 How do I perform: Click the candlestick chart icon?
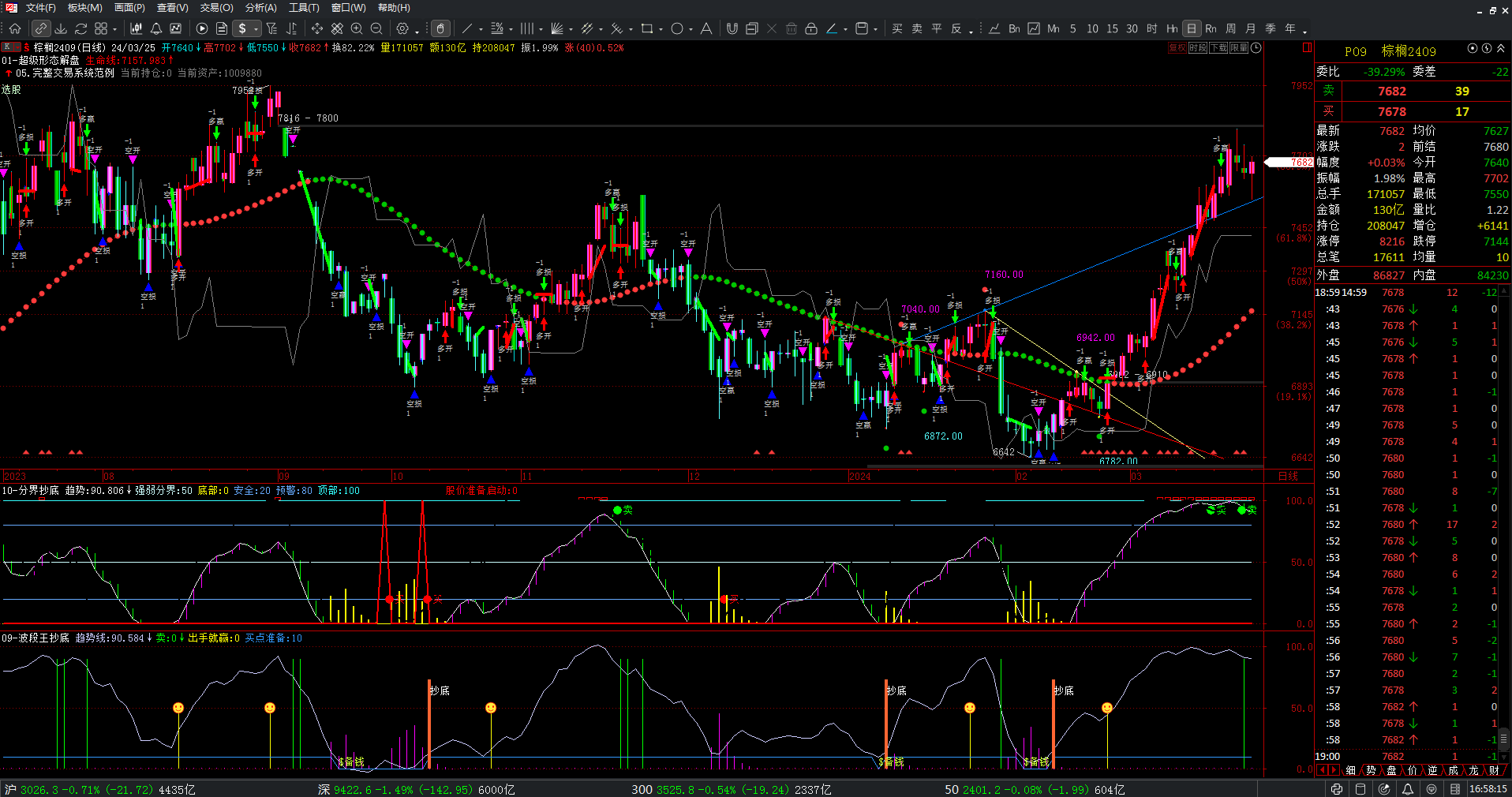click(x=137, y=28)
